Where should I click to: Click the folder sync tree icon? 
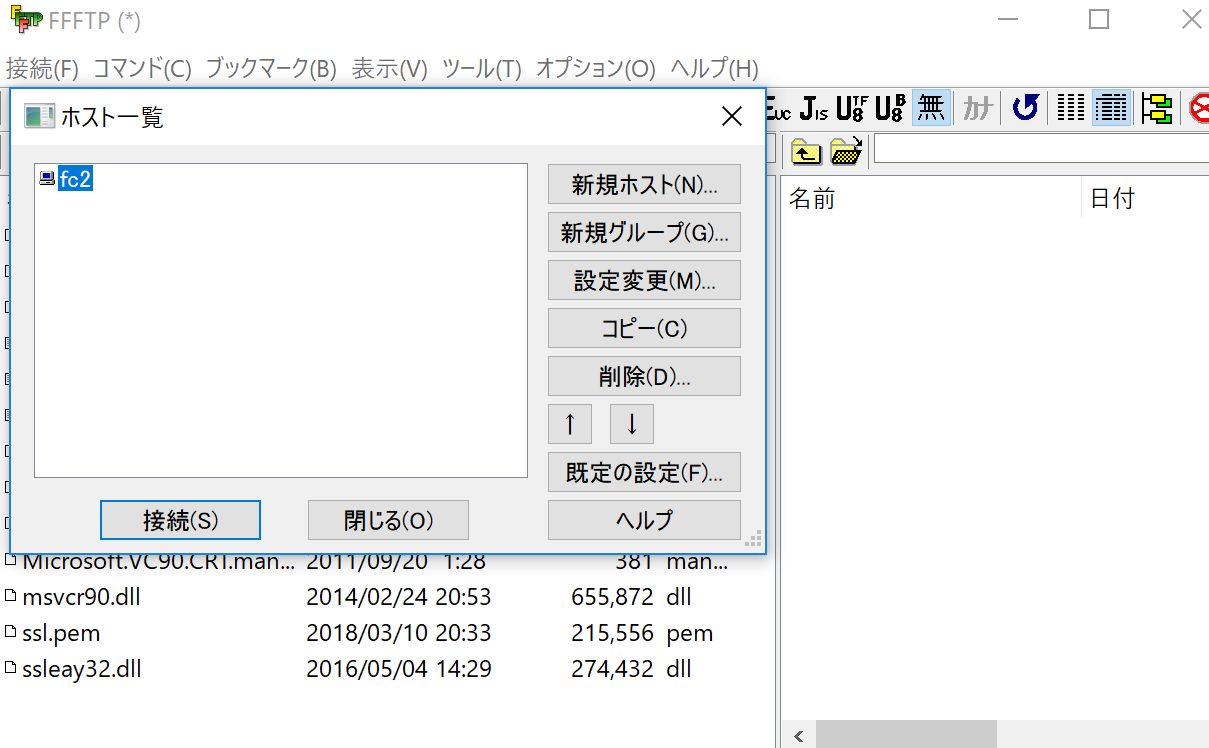1157,108
